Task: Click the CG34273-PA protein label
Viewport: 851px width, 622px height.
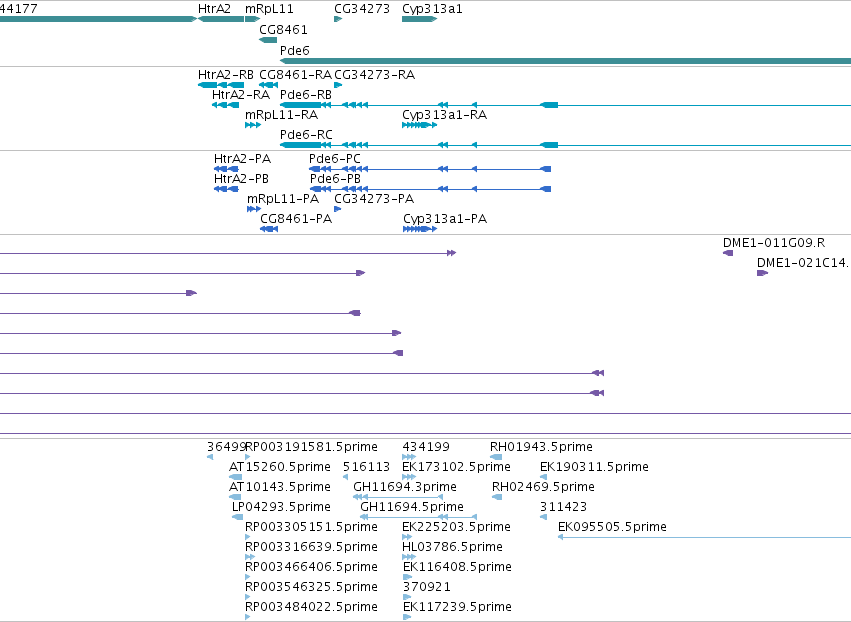Action: pos(374,199)
